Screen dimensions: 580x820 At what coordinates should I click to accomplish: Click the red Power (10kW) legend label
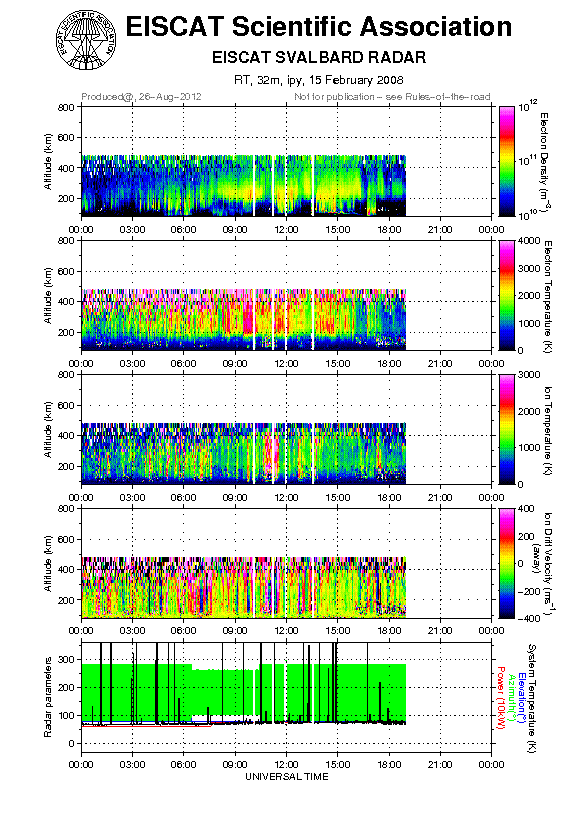[500, 698]
